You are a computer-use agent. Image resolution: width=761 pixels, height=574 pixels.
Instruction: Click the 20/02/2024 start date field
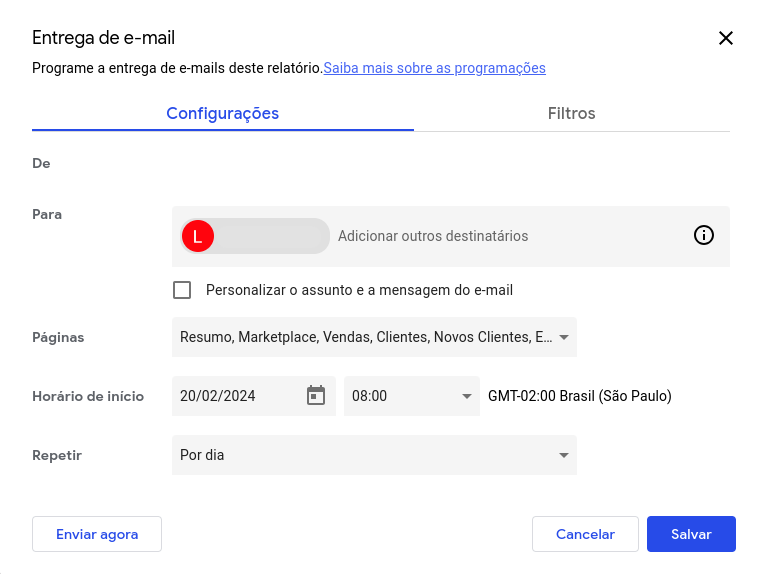coord(235,396)
